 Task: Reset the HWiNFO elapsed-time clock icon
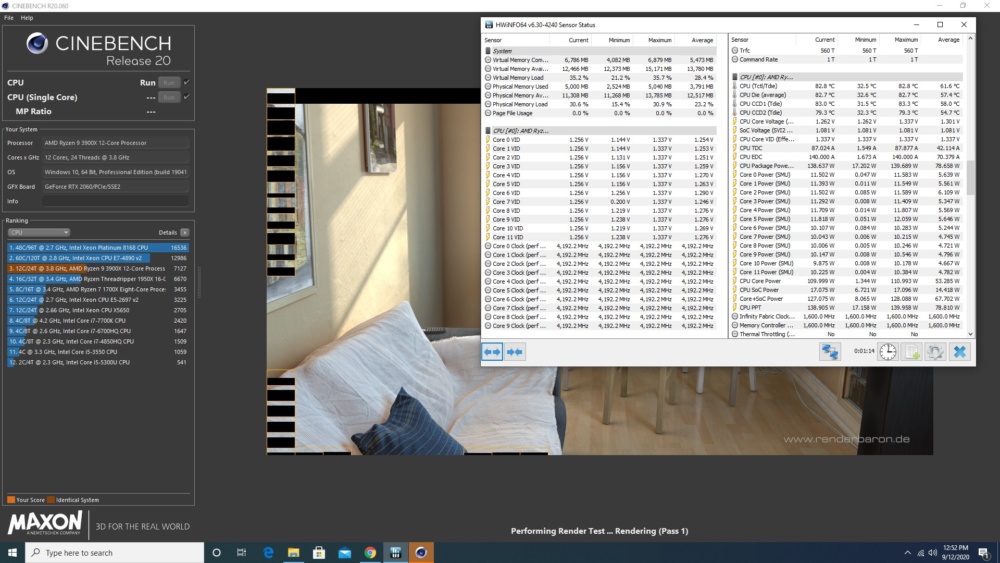[x=888, y=351]
